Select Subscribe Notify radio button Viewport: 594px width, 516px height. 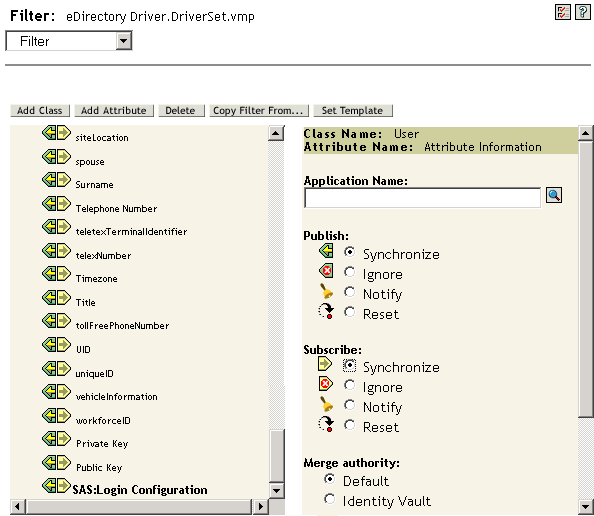click(x=349, y=405)
